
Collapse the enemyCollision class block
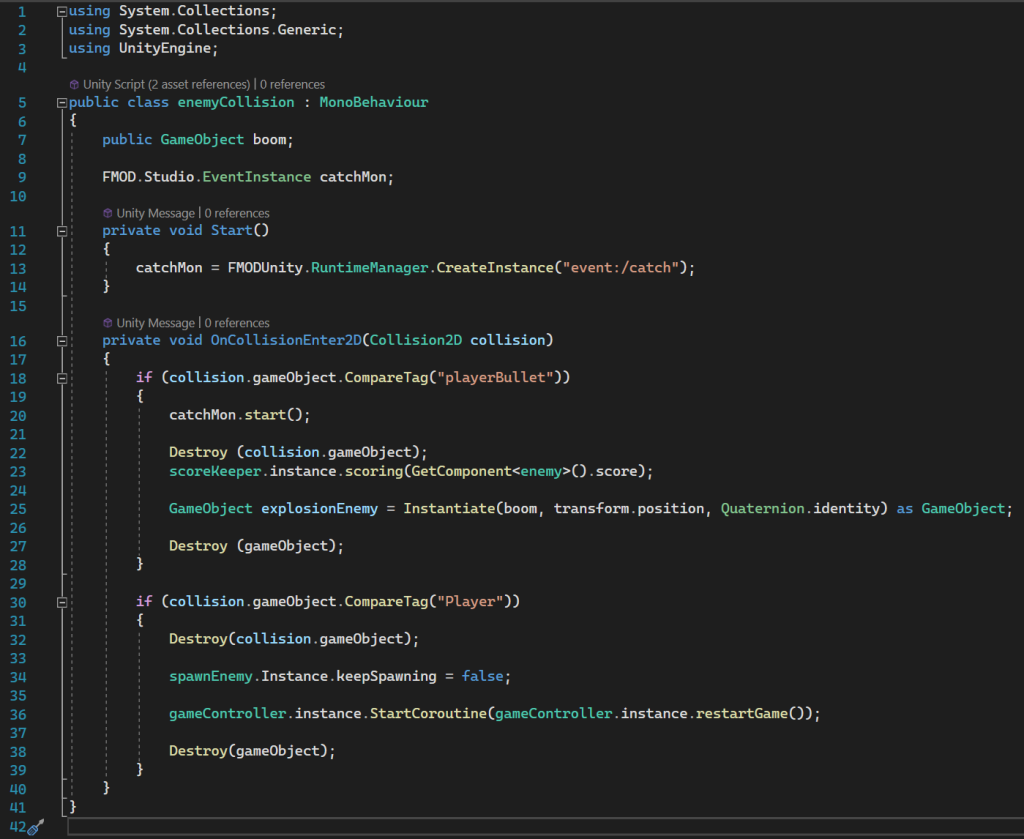[63, 103]
